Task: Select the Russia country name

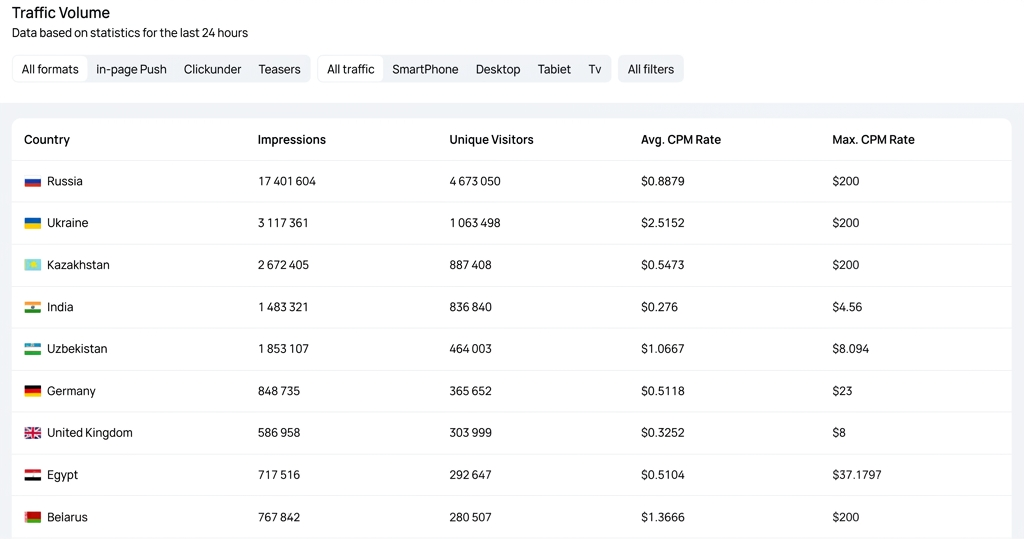Action: (65, 181)
